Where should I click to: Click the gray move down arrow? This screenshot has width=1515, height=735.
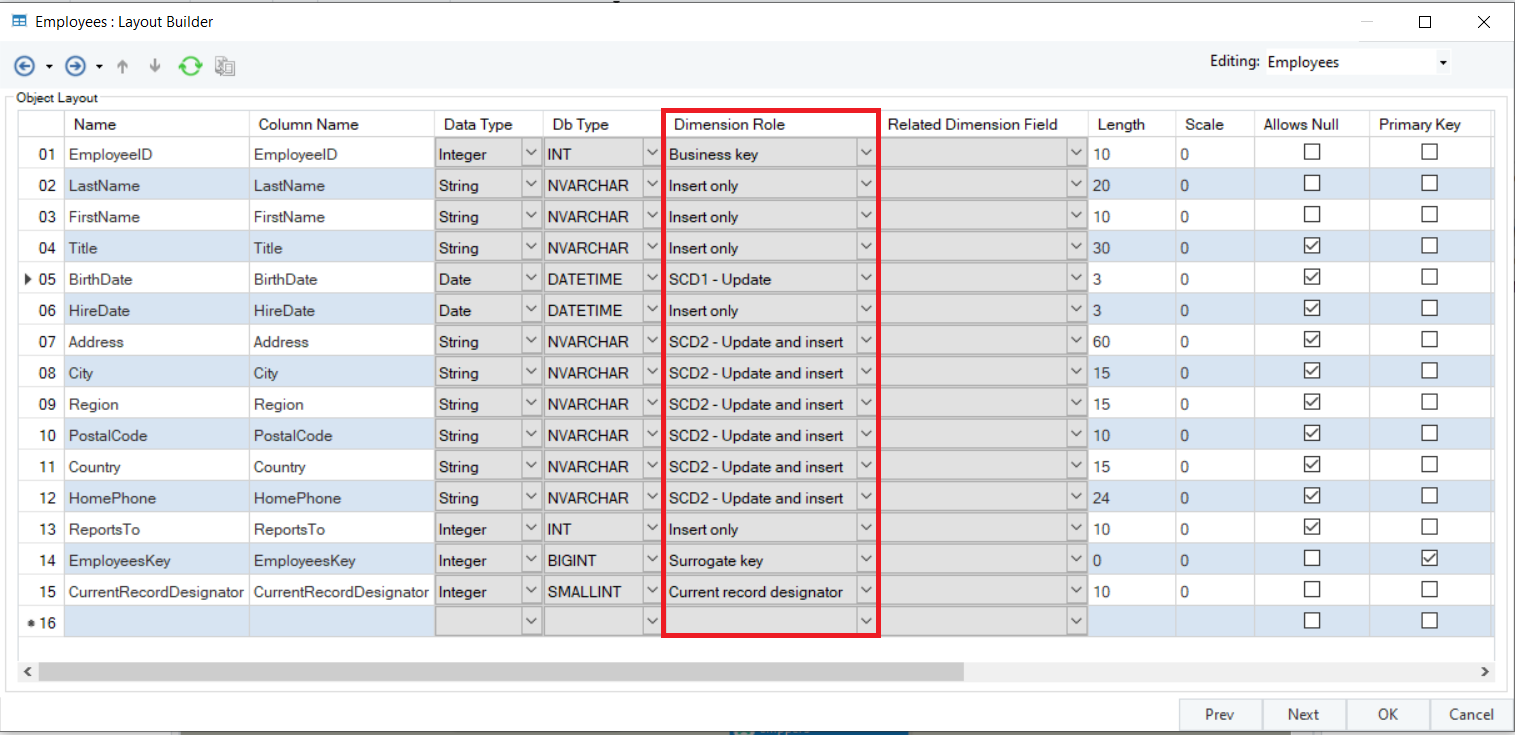pos(155,66)
